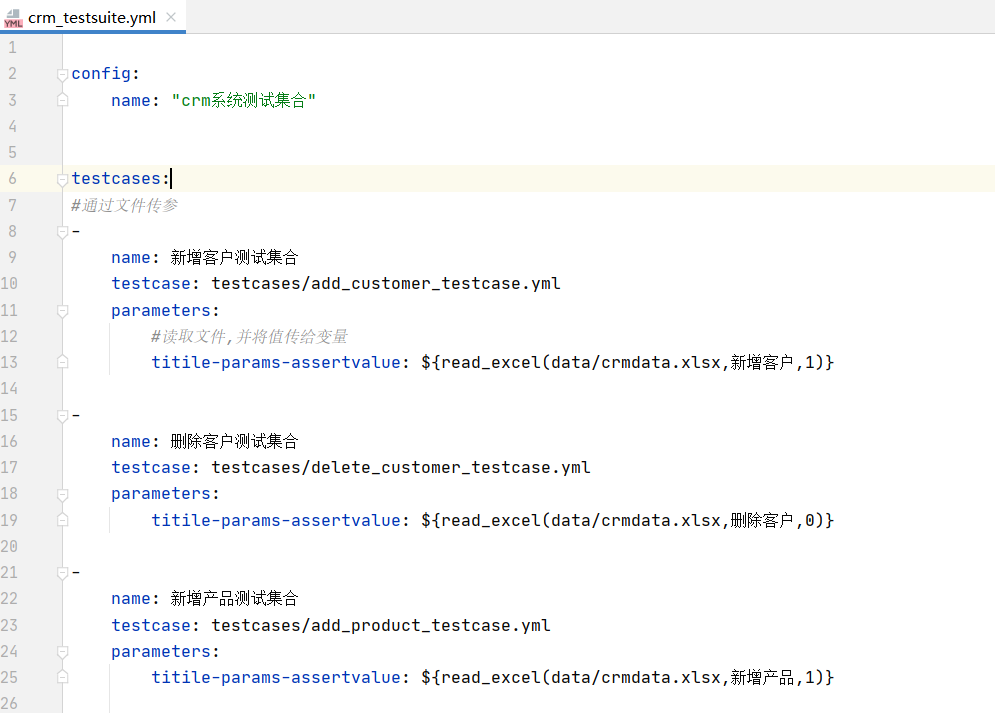Fold the parameters block on line 11
995x713 pixels.
click(63, 310)
